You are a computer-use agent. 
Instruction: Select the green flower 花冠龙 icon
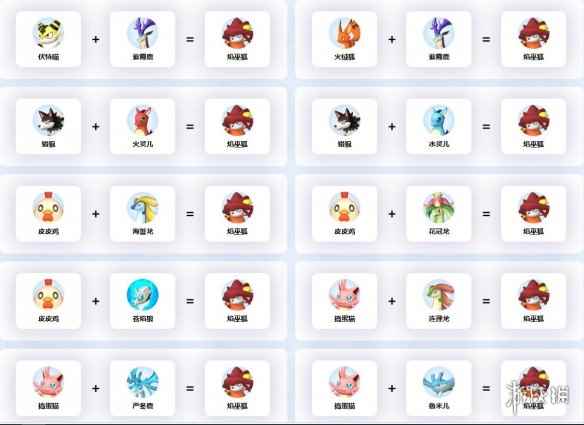[439, 207]
